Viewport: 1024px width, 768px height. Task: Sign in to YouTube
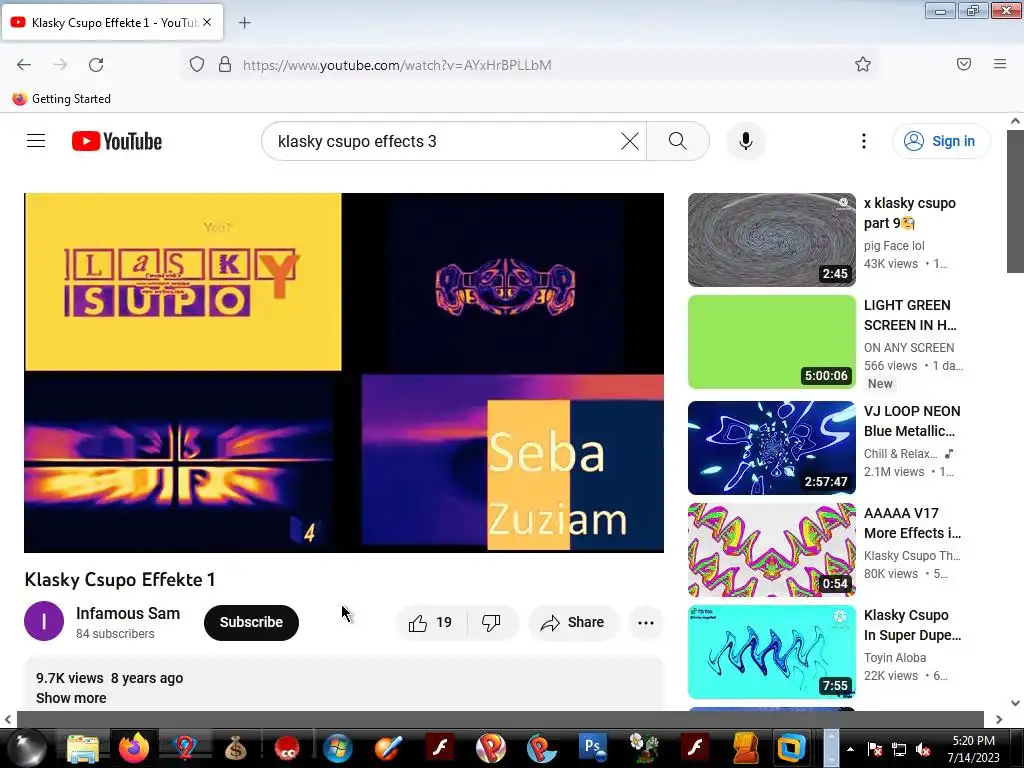[940, 141]
